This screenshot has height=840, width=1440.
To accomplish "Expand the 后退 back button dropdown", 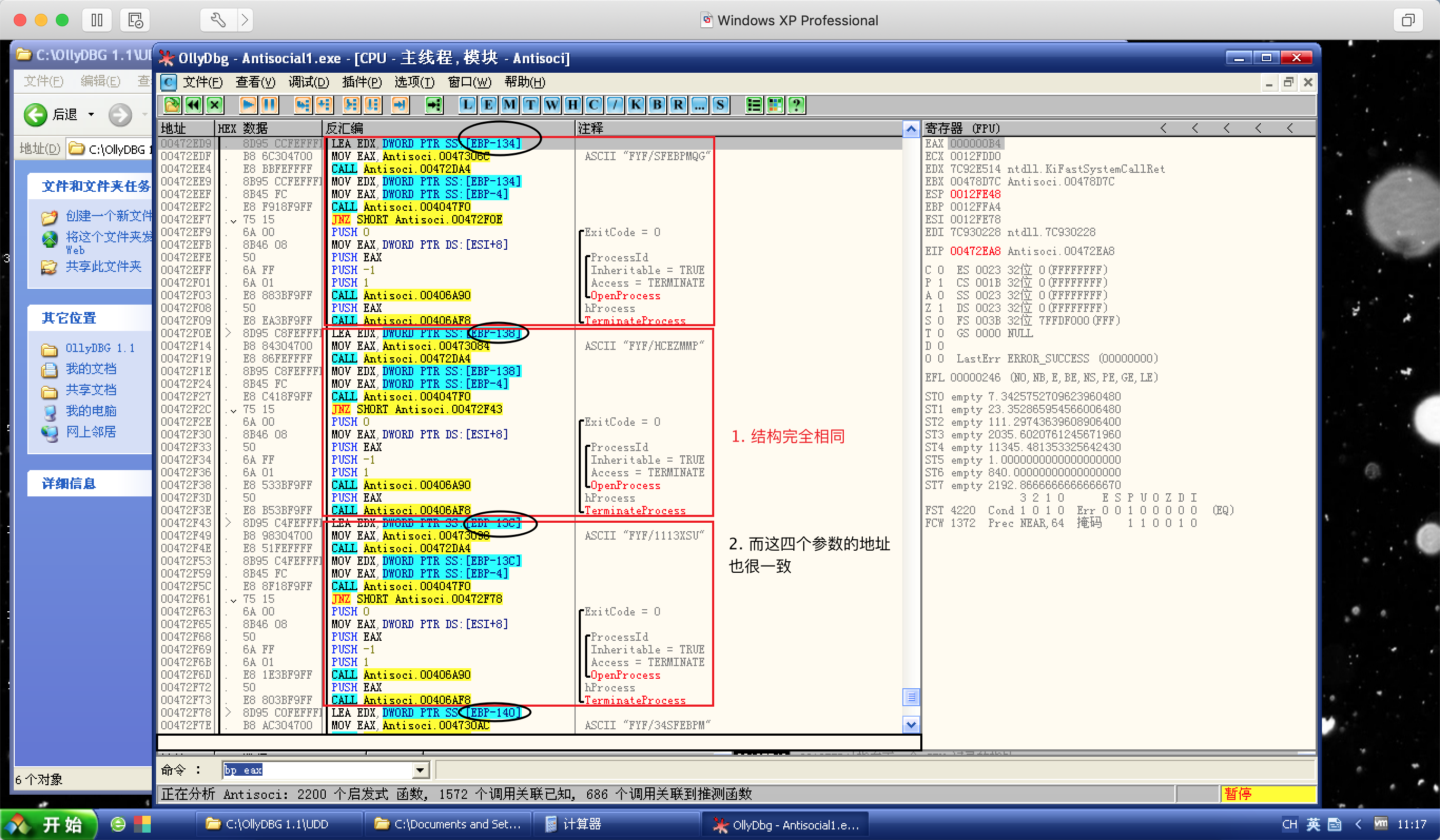I will (x=91, y=115).
